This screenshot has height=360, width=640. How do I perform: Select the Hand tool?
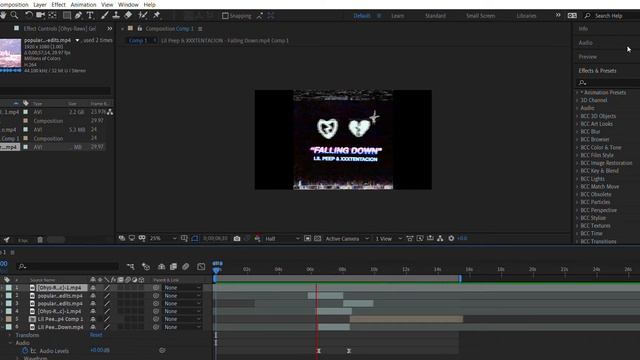tap(4, 15)
